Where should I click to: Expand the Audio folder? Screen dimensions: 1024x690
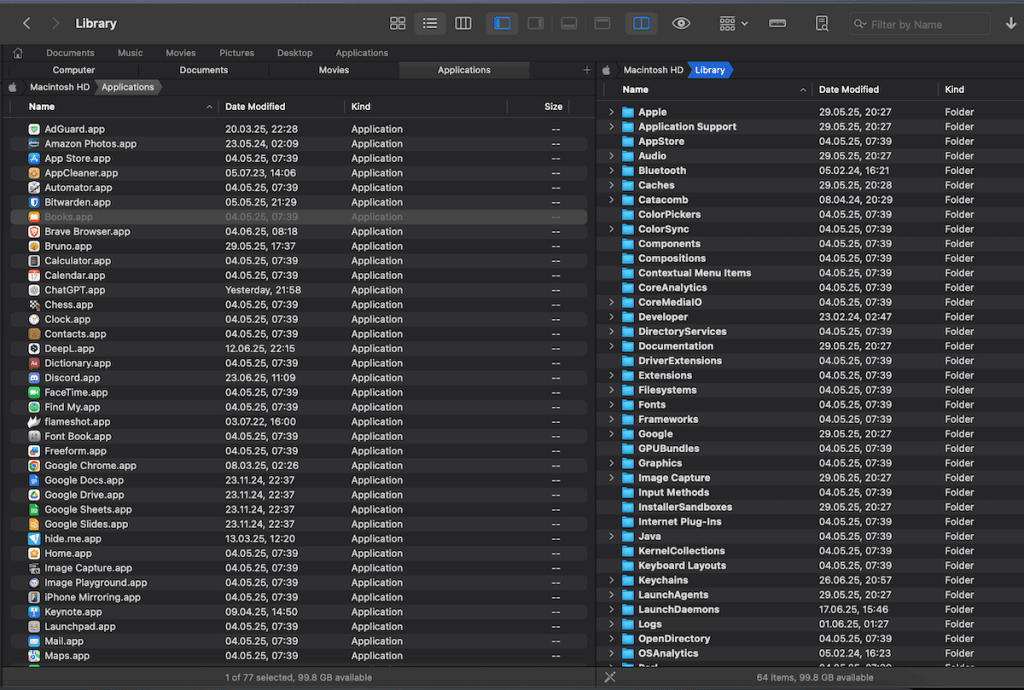pyautogui.click(x=611, y=156)
